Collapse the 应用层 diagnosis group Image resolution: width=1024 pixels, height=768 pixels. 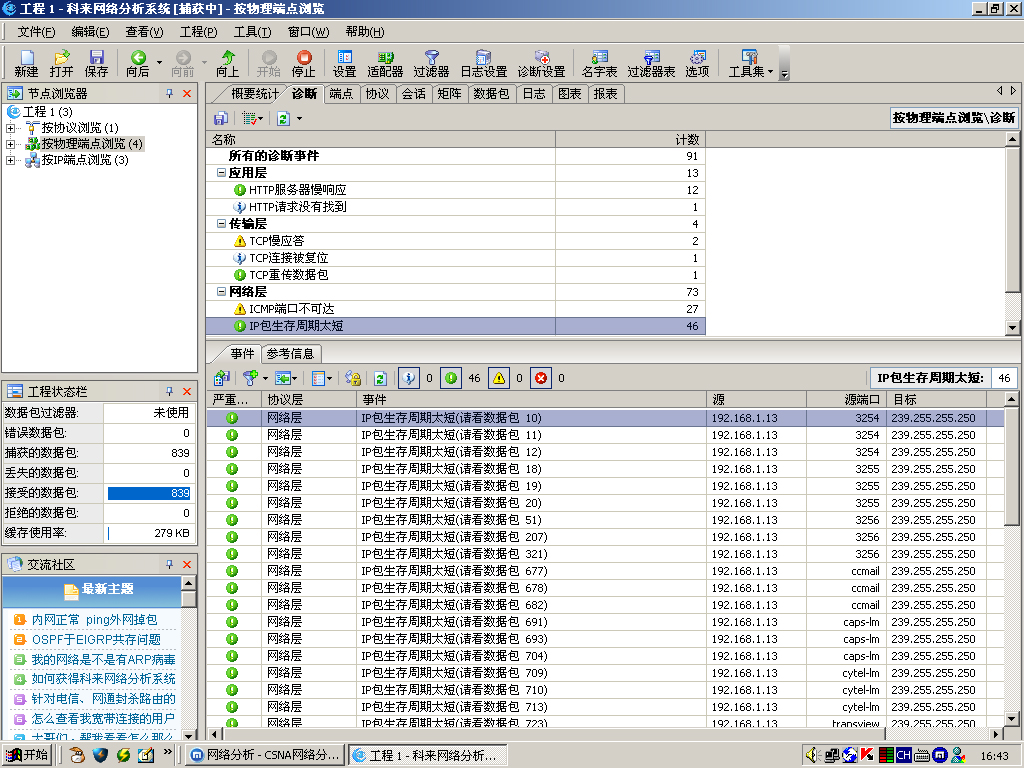tap(221, 173)
